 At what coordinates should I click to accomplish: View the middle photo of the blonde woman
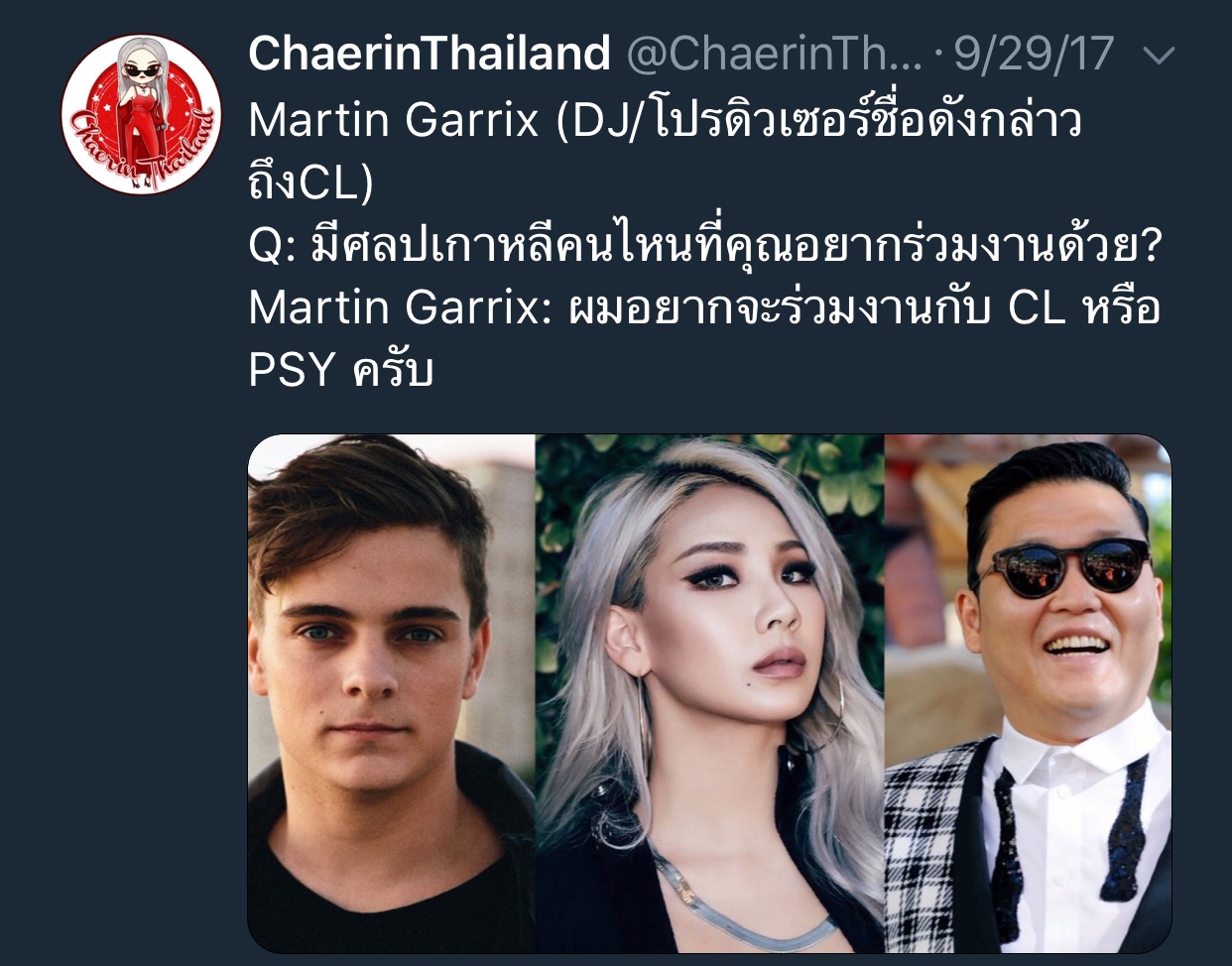(x=709, y=694)
